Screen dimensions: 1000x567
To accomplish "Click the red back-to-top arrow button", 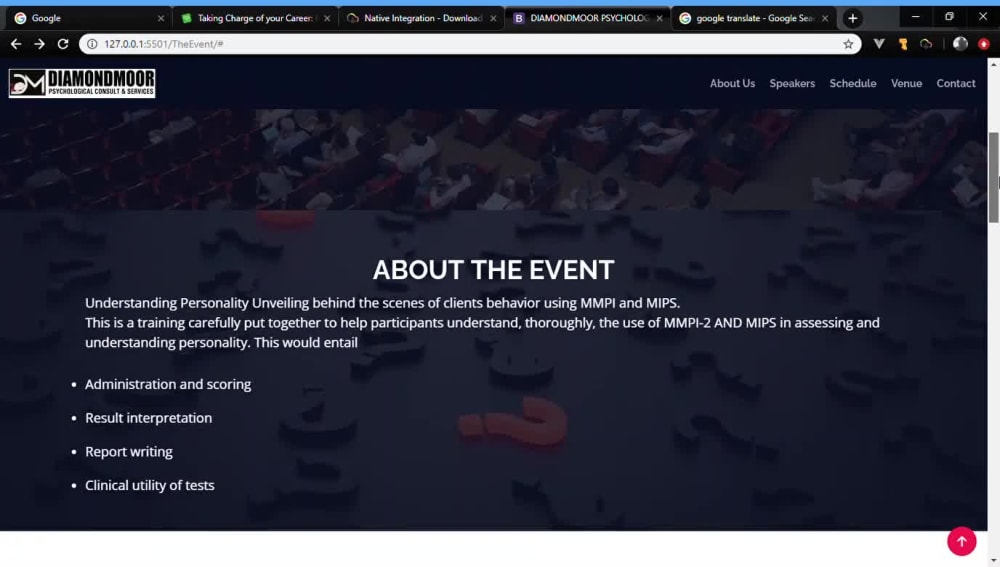I will 962,541.
